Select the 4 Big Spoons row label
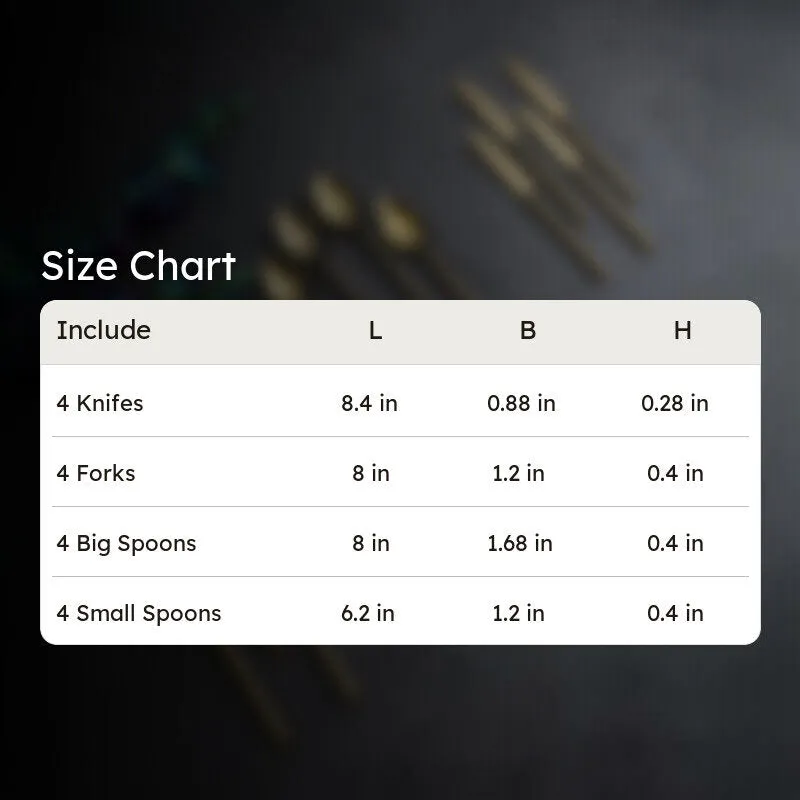 126,544
